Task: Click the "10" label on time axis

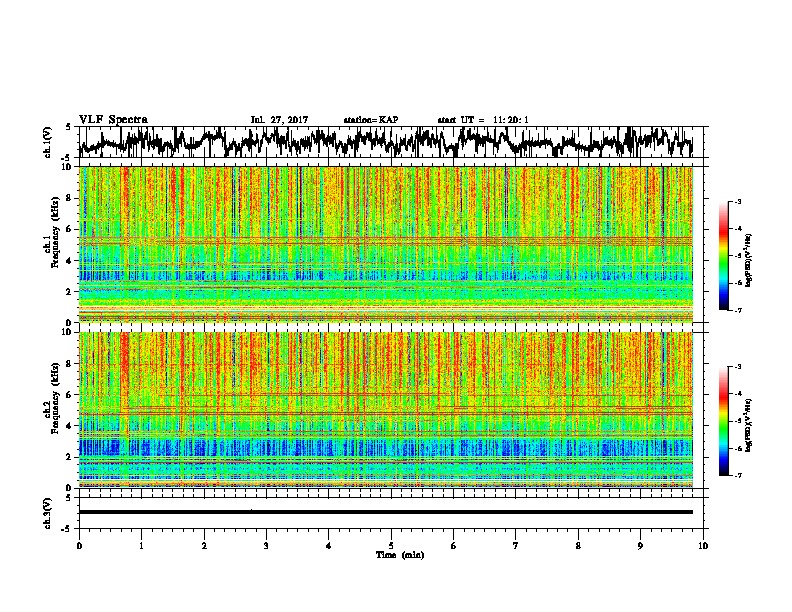Action: pyautogui.click(x=703, y=546)
